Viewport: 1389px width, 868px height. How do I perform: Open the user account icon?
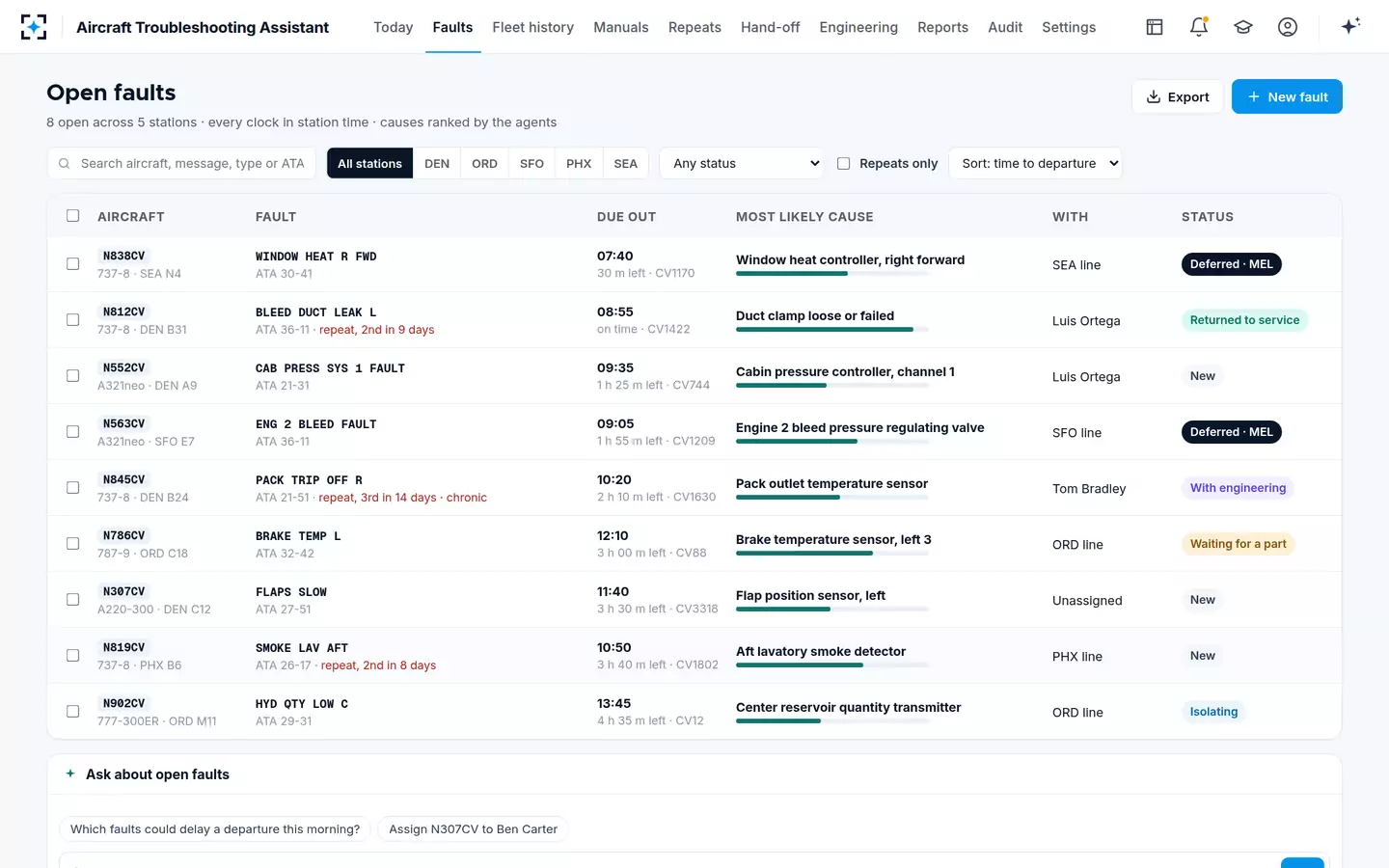[1288, 27]
